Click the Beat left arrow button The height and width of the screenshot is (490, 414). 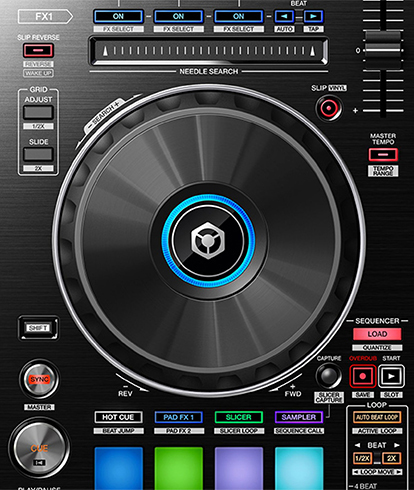[284, 16]
